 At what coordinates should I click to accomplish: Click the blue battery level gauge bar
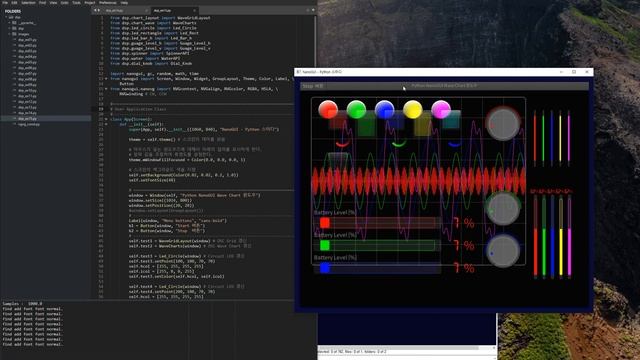377,268
